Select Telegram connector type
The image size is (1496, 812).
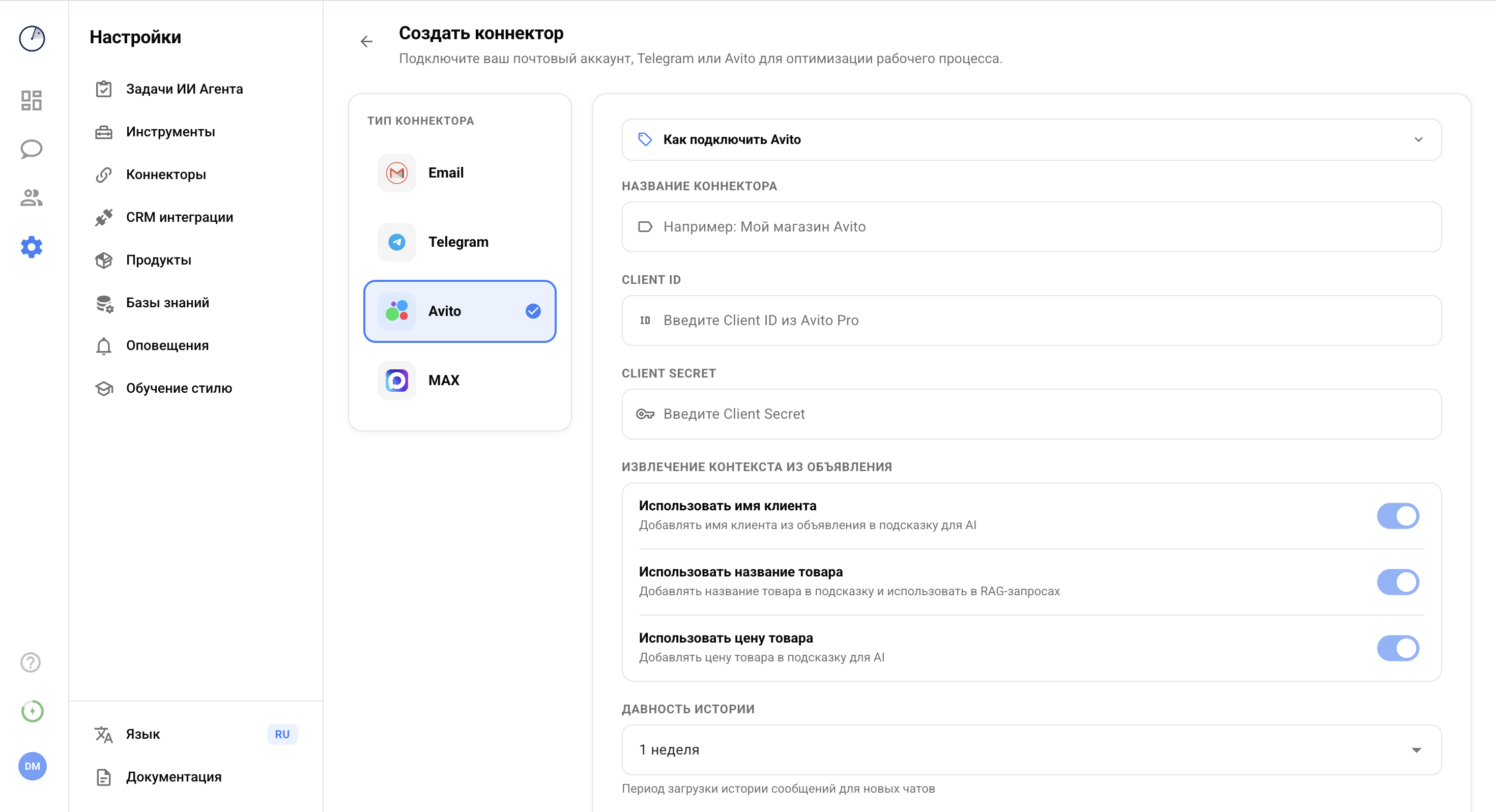(x=459, y=242)
